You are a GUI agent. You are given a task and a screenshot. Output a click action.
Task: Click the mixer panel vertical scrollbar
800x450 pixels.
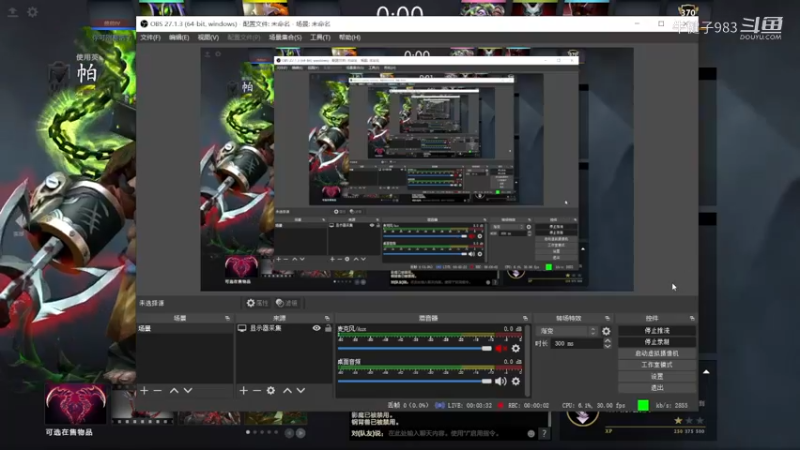point(528,360)
